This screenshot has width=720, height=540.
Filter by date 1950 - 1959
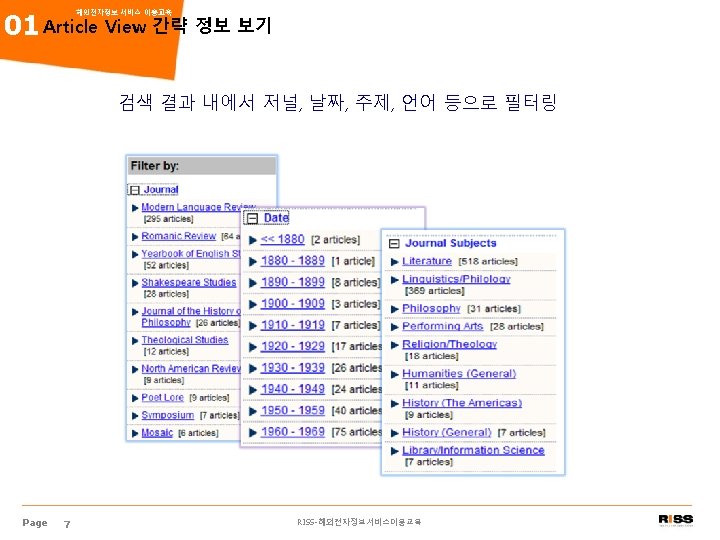tap(292, 411)
